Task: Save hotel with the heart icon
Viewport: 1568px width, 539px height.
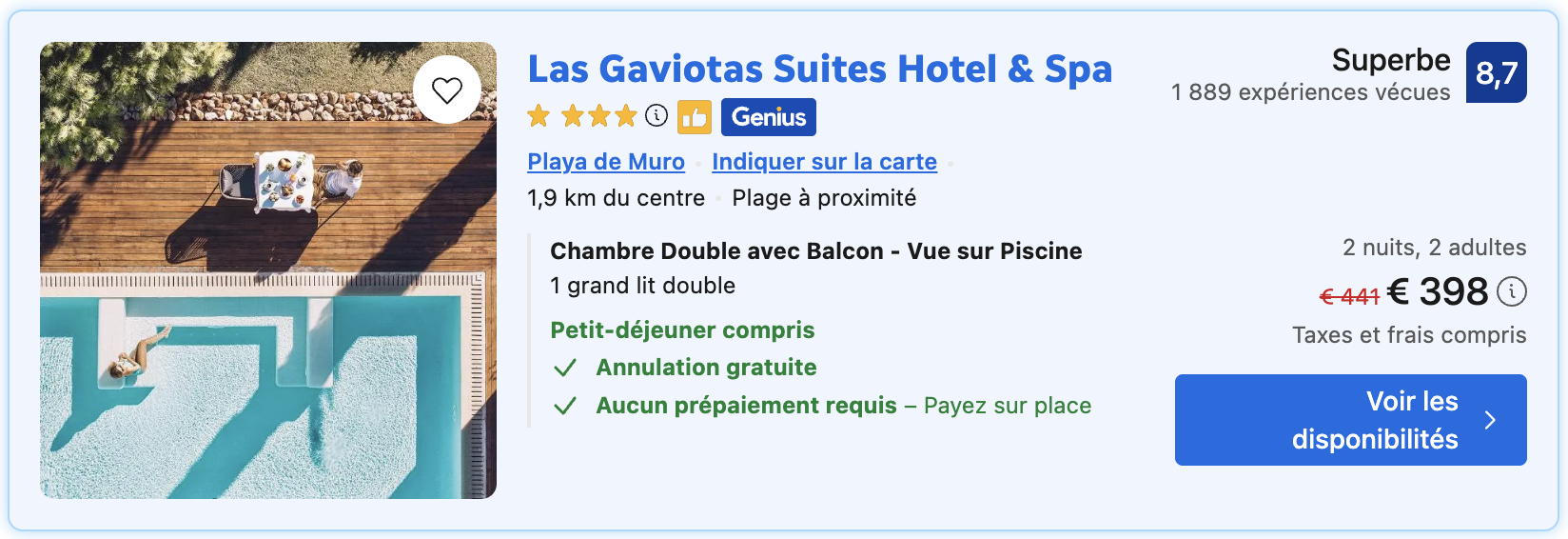Action: [446, 90]
